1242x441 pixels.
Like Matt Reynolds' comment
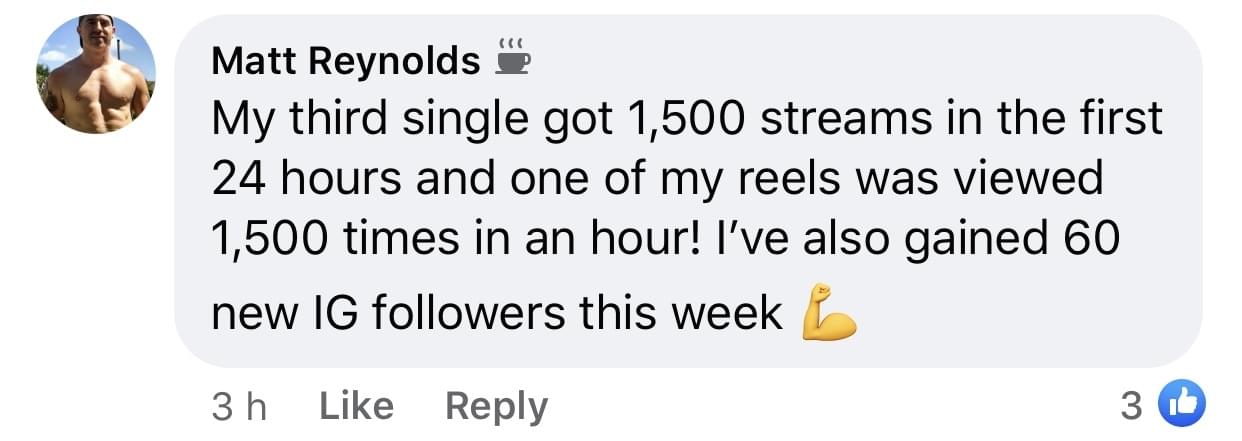tap(356, 406)
